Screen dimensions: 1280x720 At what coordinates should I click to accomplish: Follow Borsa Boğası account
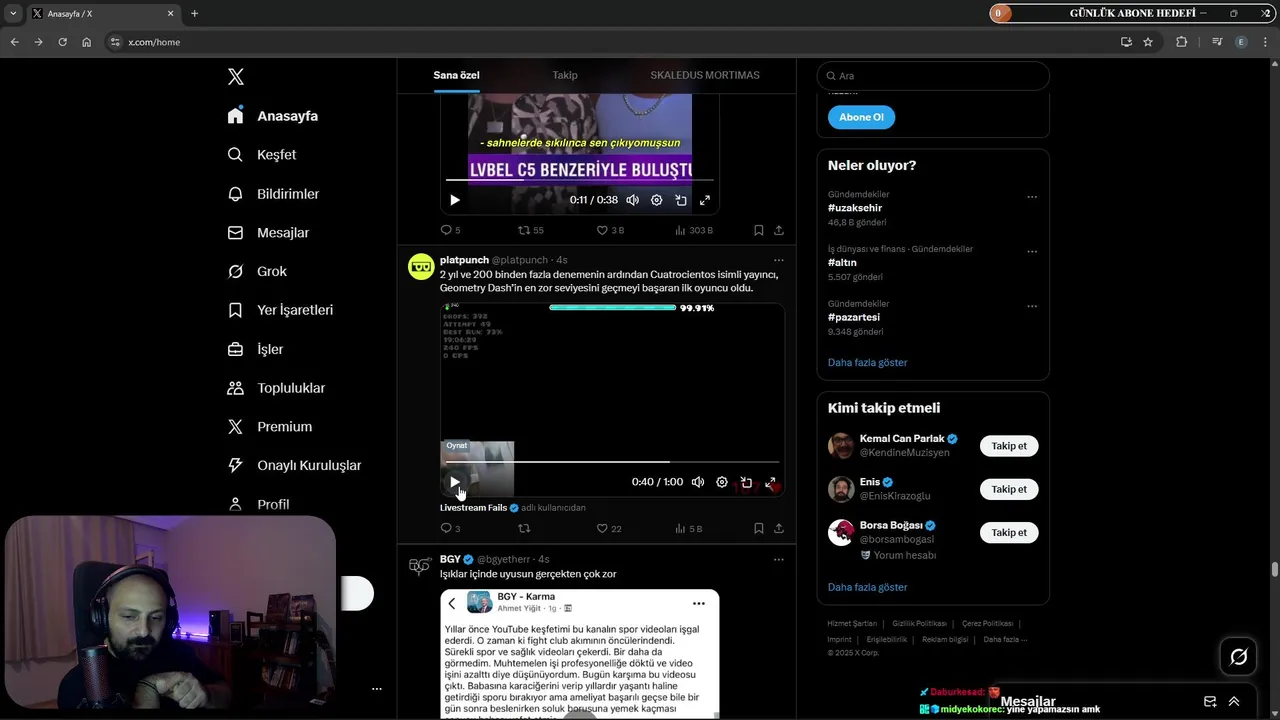coord(1009,533)
